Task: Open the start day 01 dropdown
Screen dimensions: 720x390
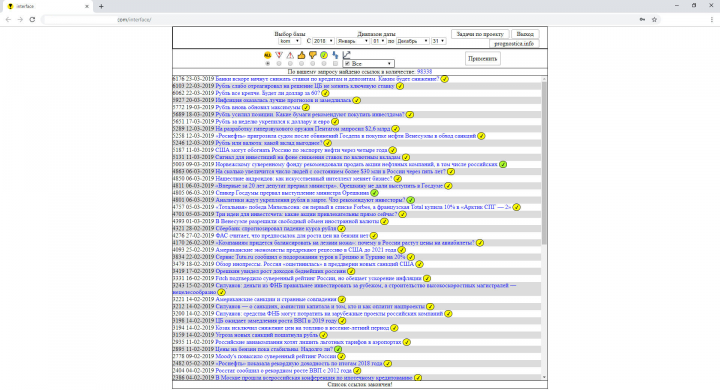Action: click(x=378, y=41)
